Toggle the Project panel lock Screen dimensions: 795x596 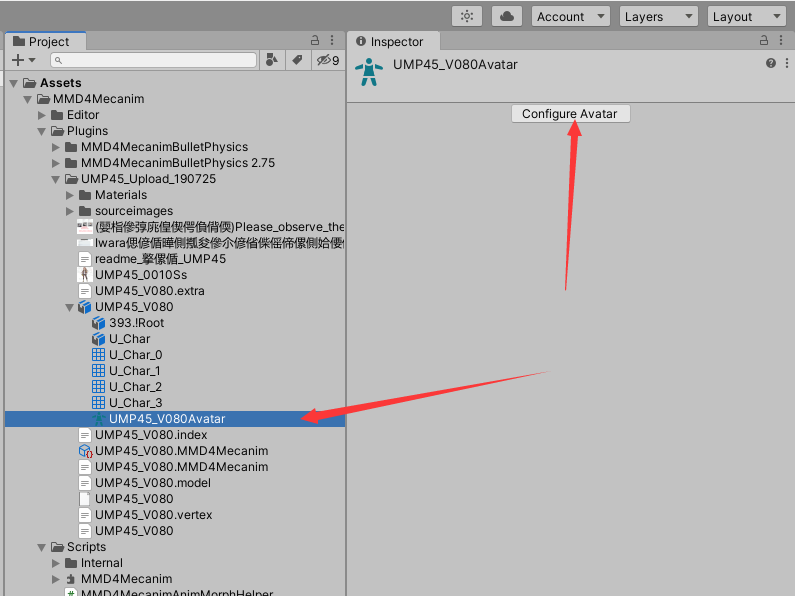coord(314,41)
